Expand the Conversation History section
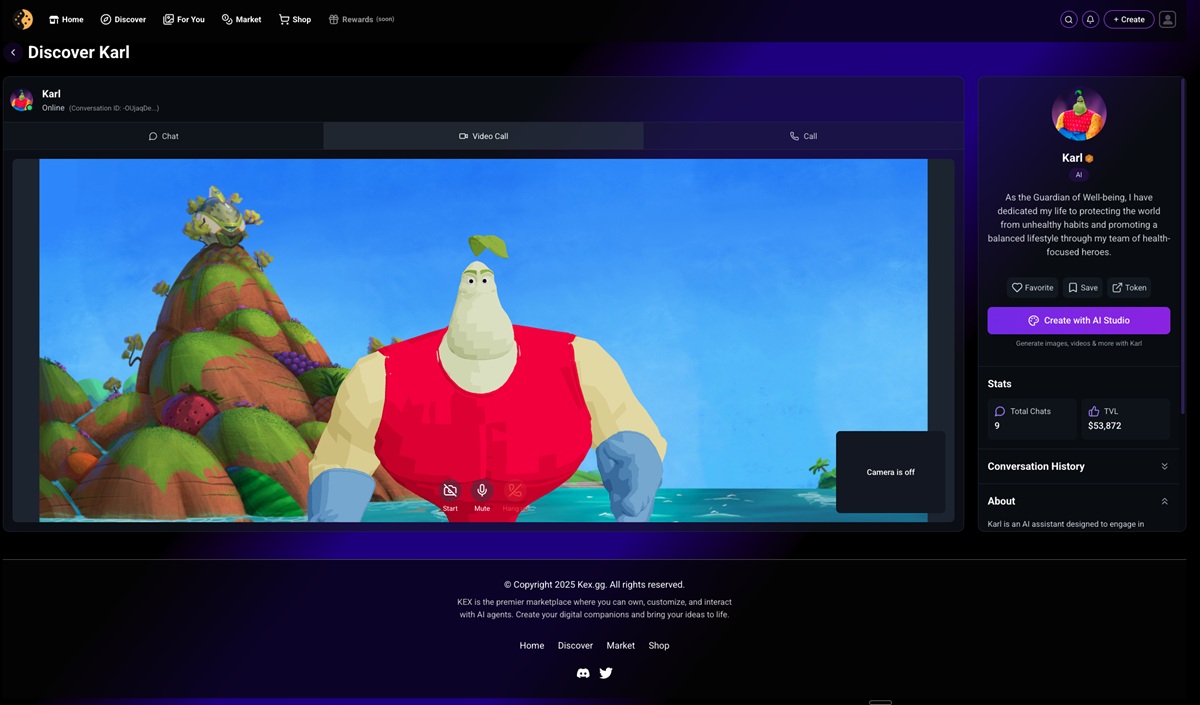 [1078, 466]
